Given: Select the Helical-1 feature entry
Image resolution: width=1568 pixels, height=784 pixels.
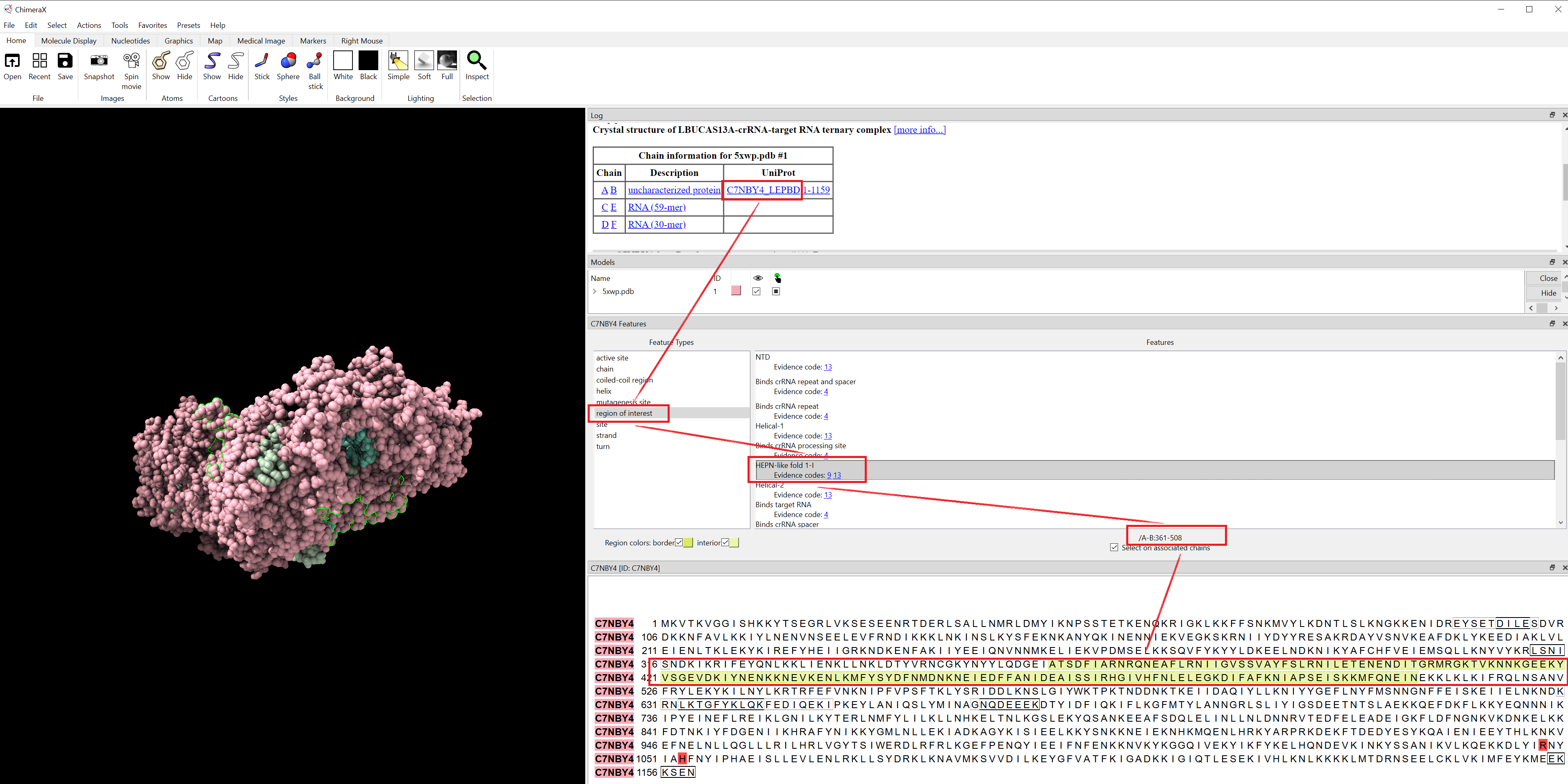Looking at the screenshot, I should (x=769, y=426).
